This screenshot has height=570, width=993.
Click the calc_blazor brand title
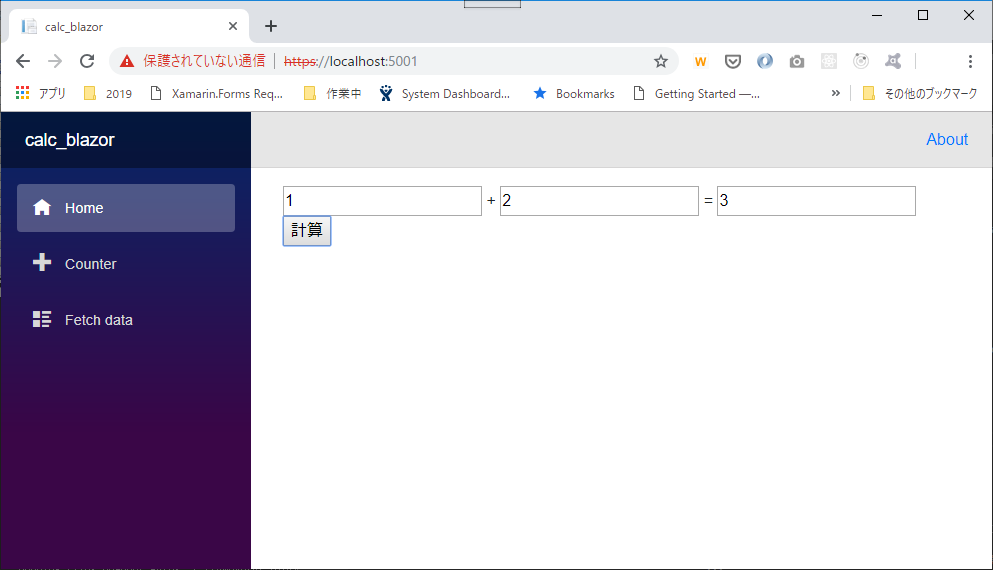[70, 140]
